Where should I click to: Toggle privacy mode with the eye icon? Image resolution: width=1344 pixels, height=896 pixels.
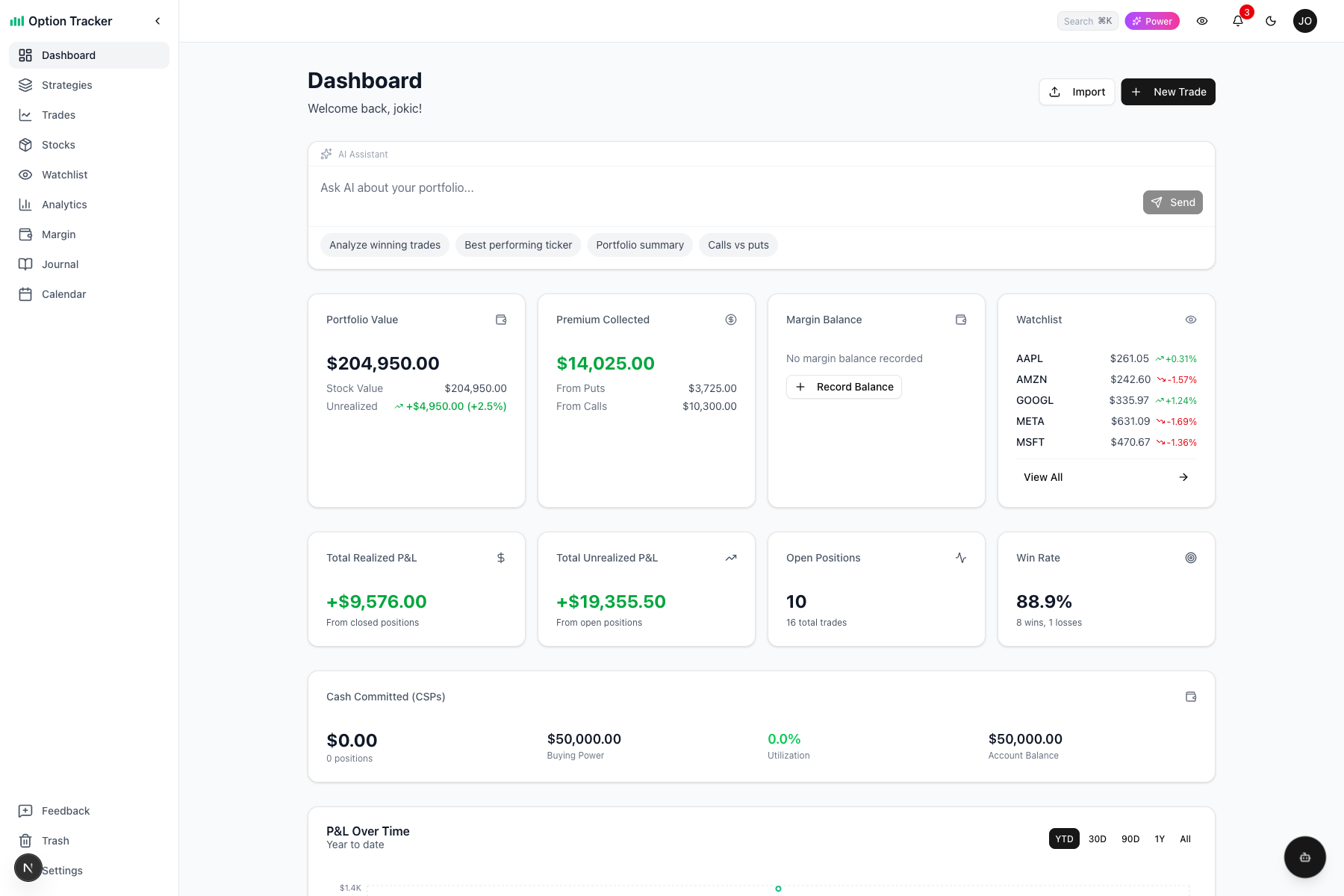(1202, 21)
